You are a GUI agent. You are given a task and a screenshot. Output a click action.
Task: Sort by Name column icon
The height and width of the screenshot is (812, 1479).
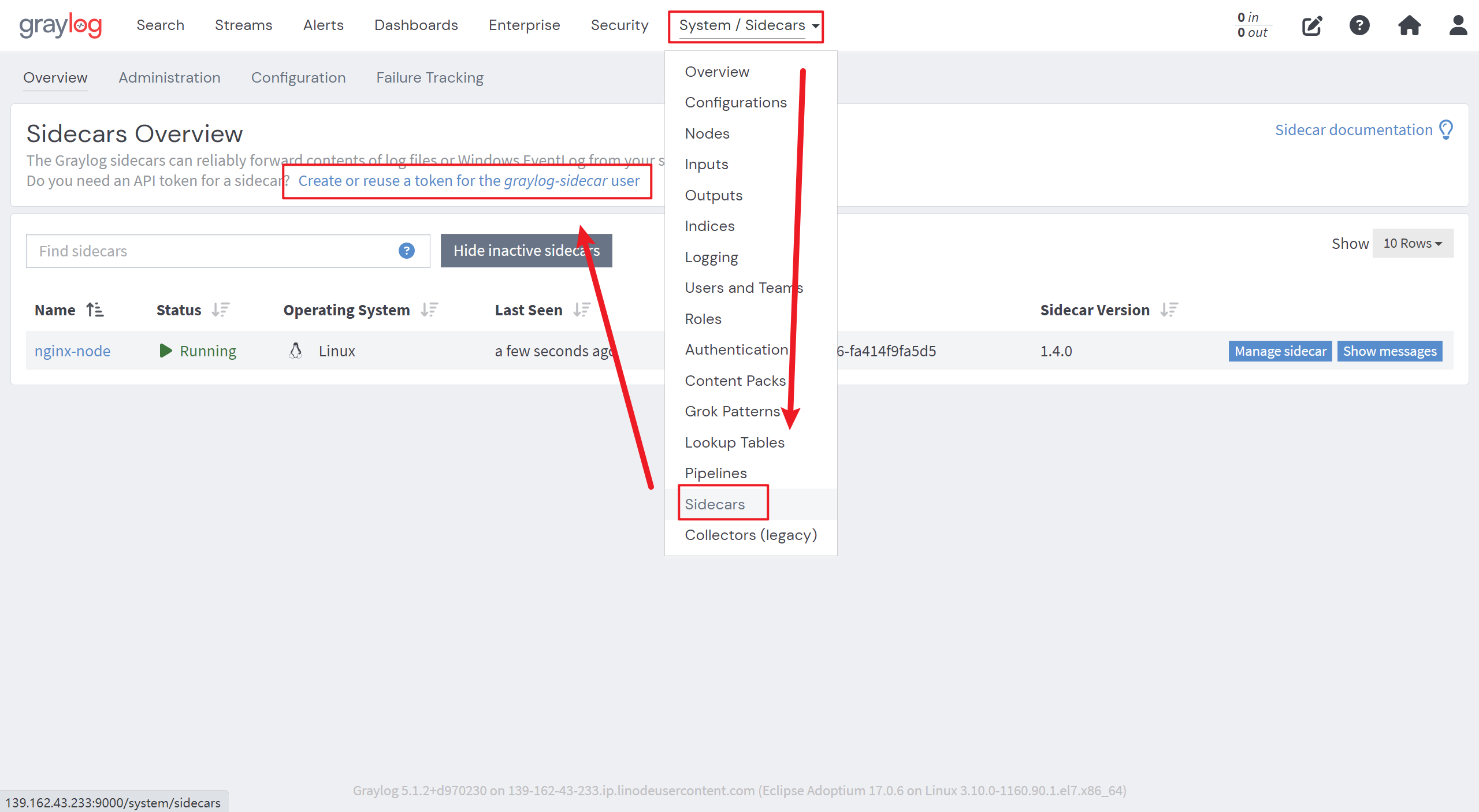(95, 310)
